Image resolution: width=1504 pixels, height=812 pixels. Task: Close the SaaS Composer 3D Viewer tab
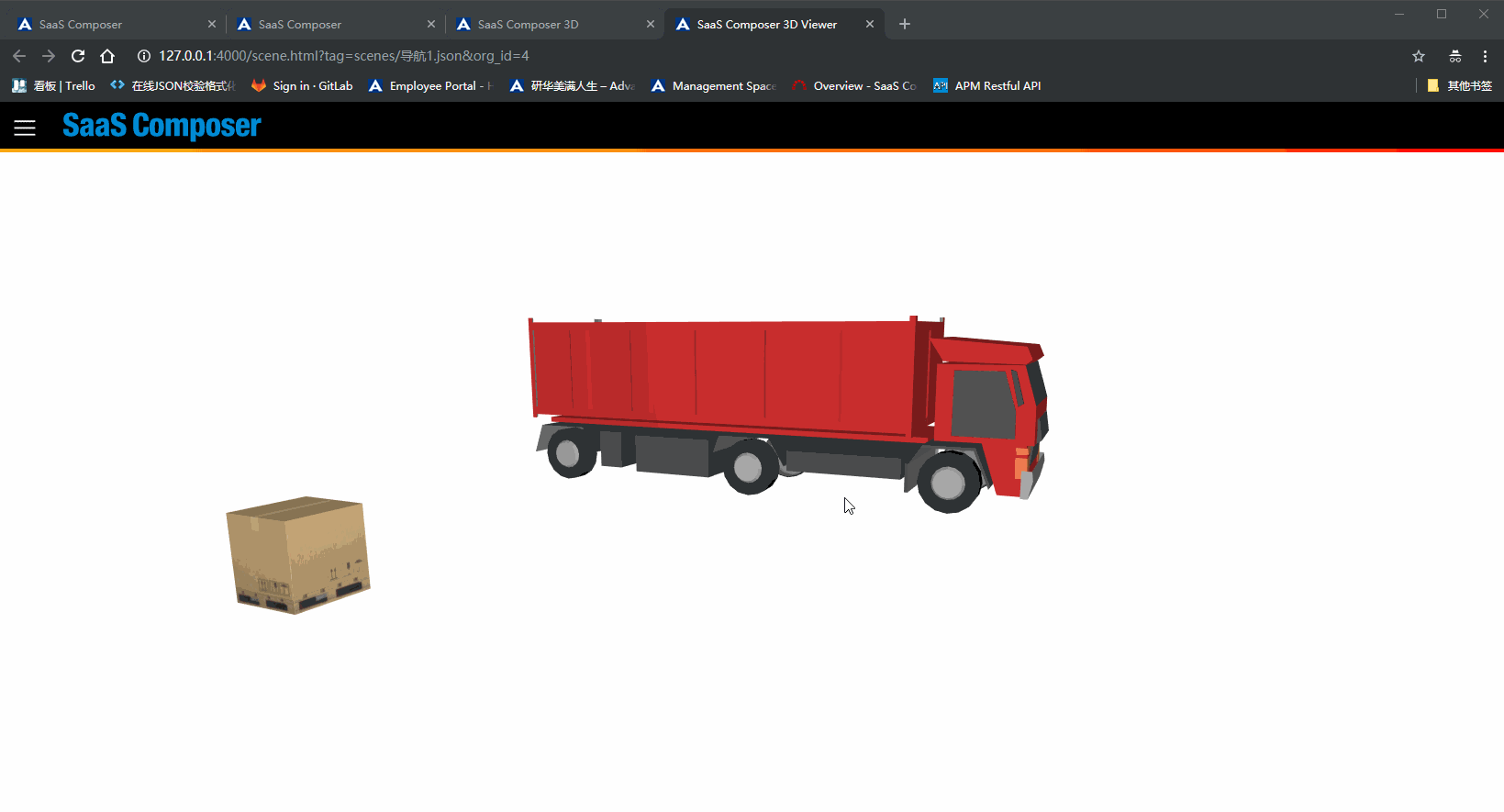[870, 24]
